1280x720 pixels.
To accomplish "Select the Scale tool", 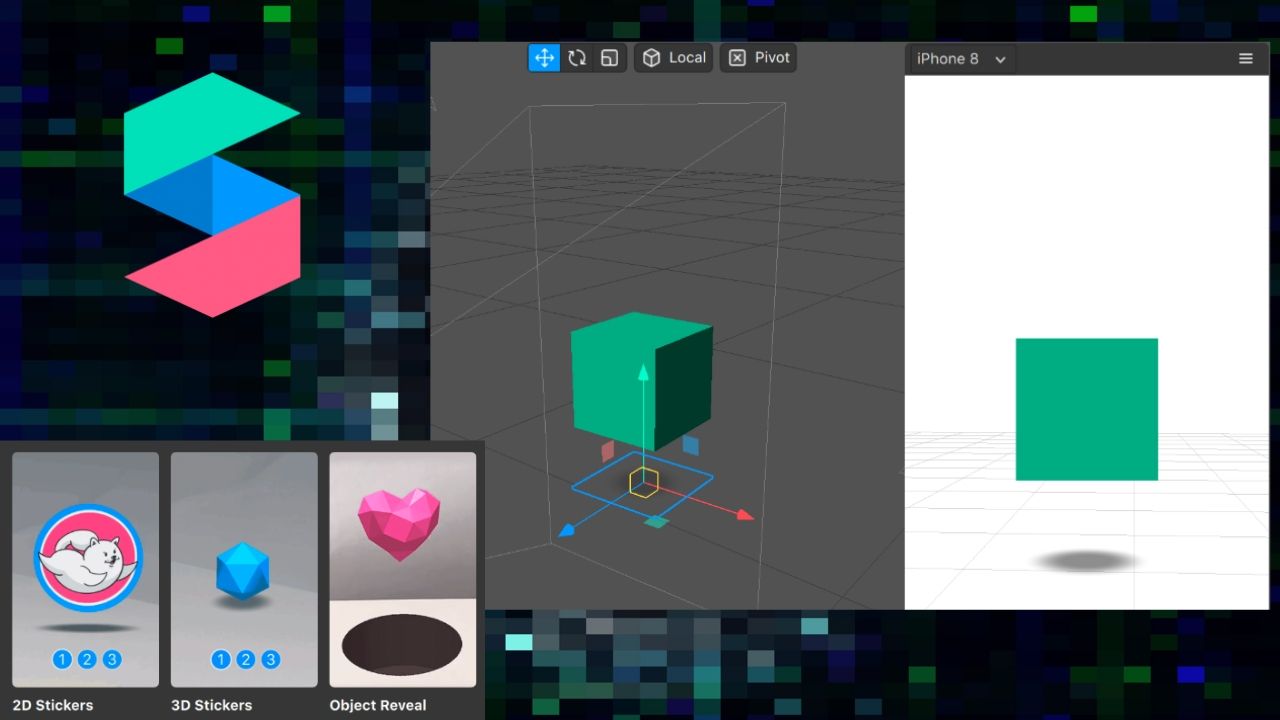I will click(609, 58).
